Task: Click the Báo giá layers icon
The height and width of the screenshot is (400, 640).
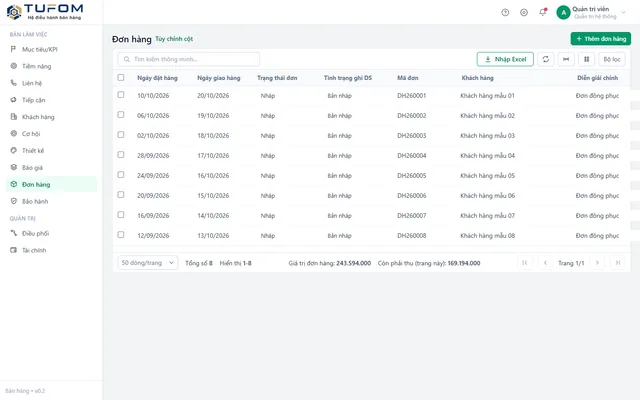Action: point(13,167)
